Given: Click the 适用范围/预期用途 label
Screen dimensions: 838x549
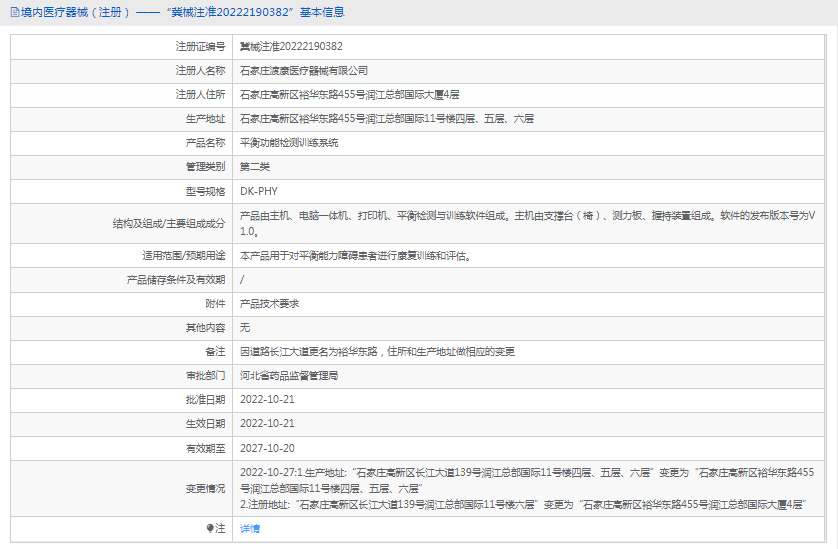Looking at the screenshot, I should pyautogui.click(x=184, y=256).
